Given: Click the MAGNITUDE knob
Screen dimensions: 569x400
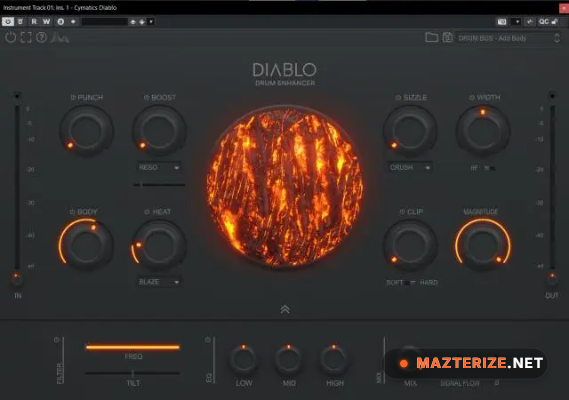Looking at the screenshot, I should click(x=483, y=245).
